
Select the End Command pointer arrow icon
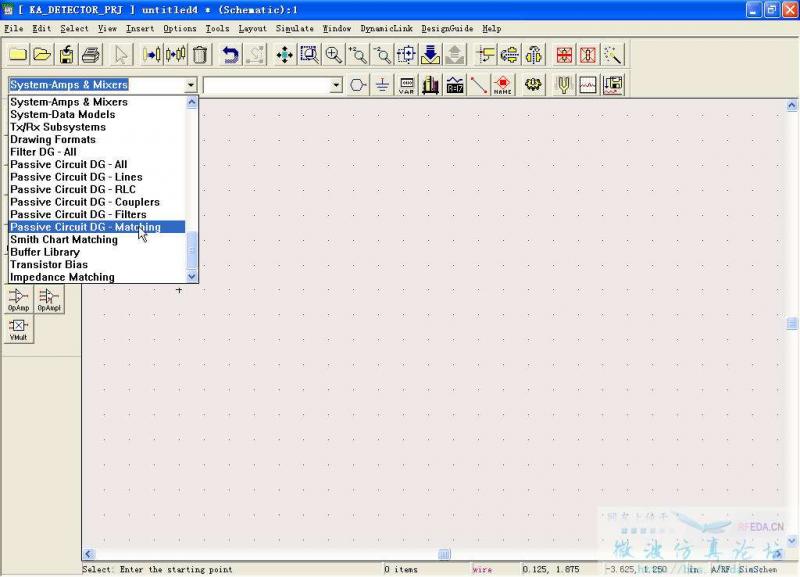(121, 55)
